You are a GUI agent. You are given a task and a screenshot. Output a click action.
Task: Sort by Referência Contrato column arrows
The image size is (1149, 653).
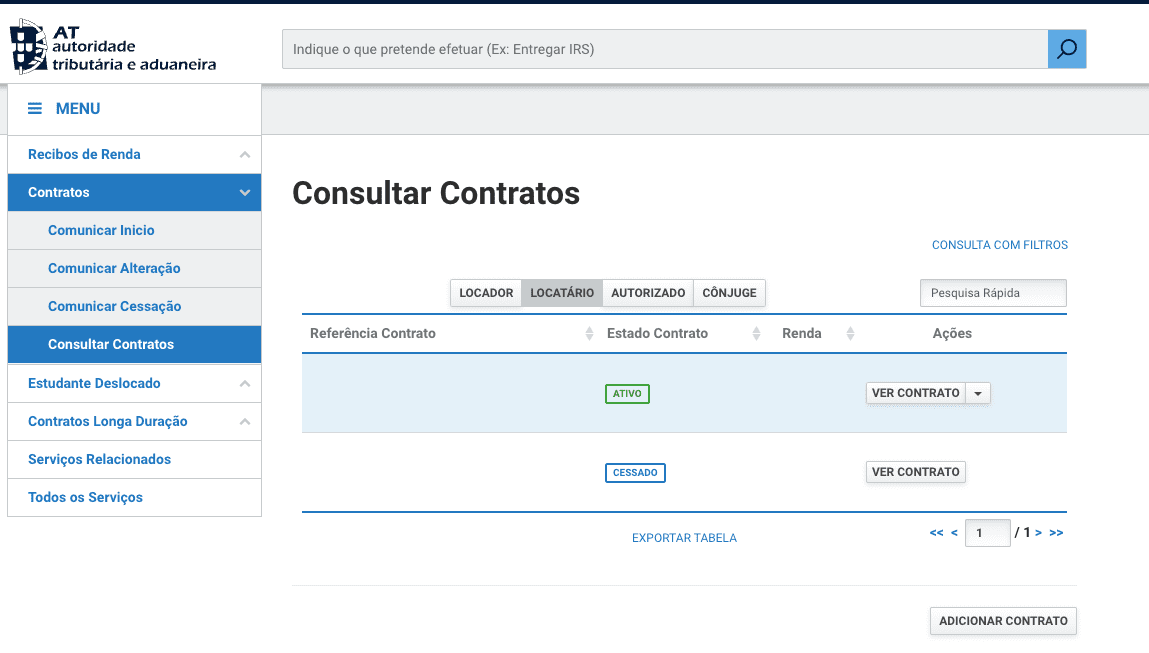coord(589,333)
